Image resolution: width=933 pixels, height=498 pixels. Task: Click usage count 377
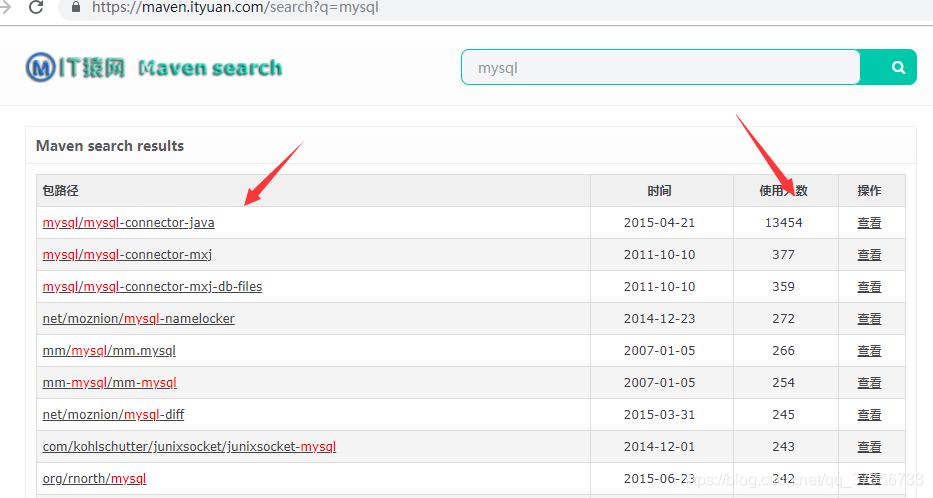[784, 255]
